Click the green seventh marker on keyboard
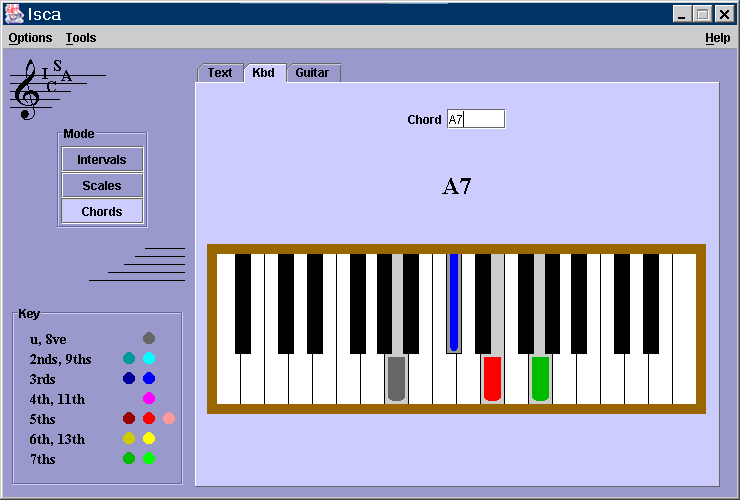This screenshot has width=740, height=500. (540, 377)
